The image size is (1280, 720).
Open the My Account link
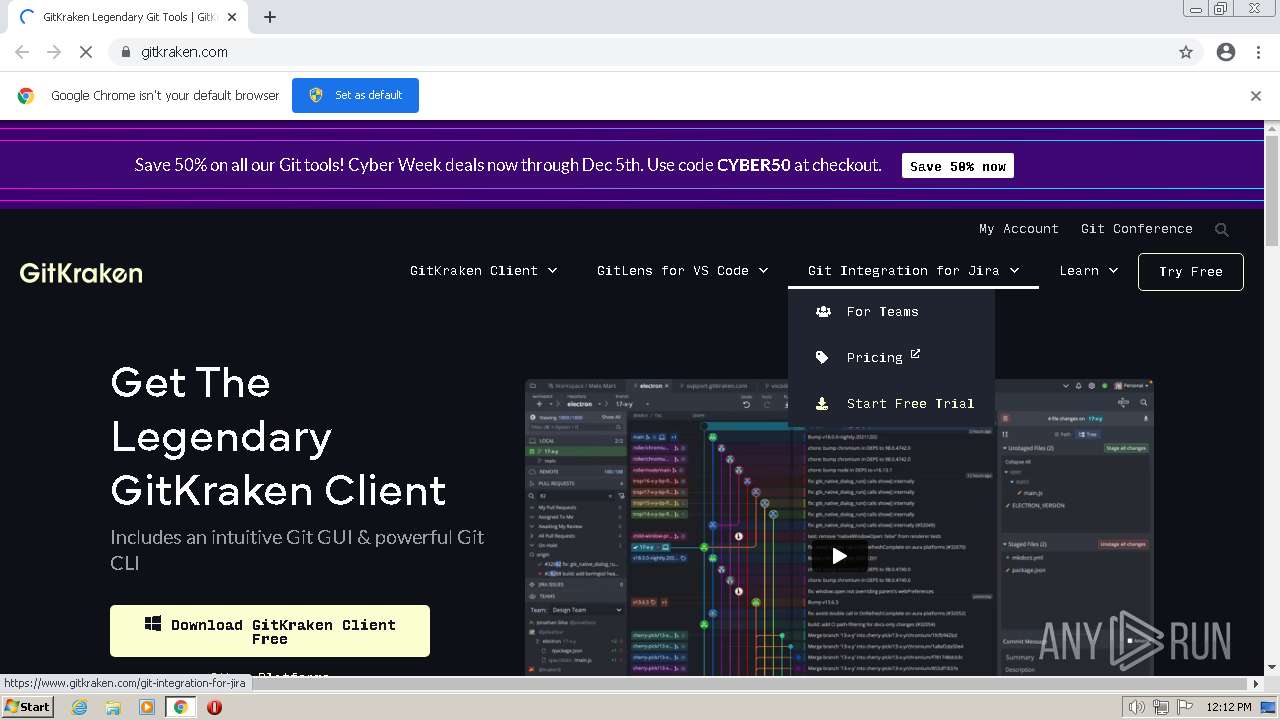(x=1019, y=229)
